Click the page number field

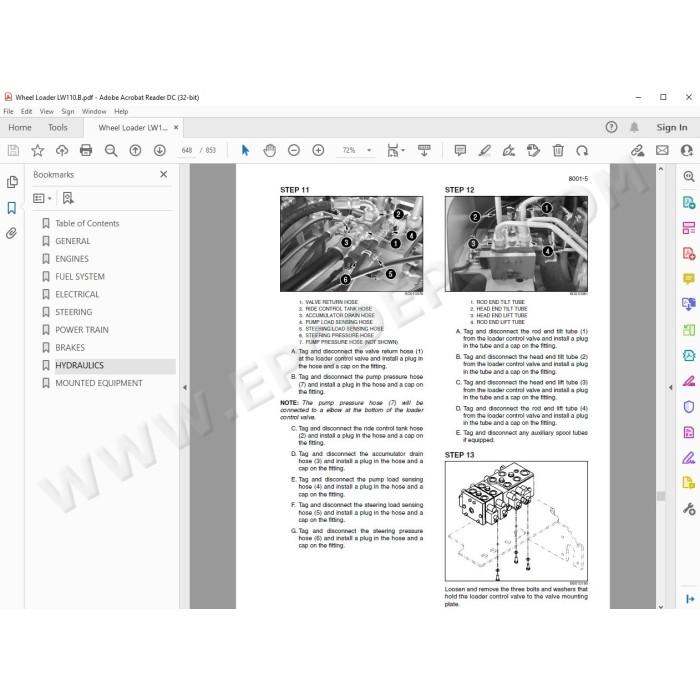[187, 150]
